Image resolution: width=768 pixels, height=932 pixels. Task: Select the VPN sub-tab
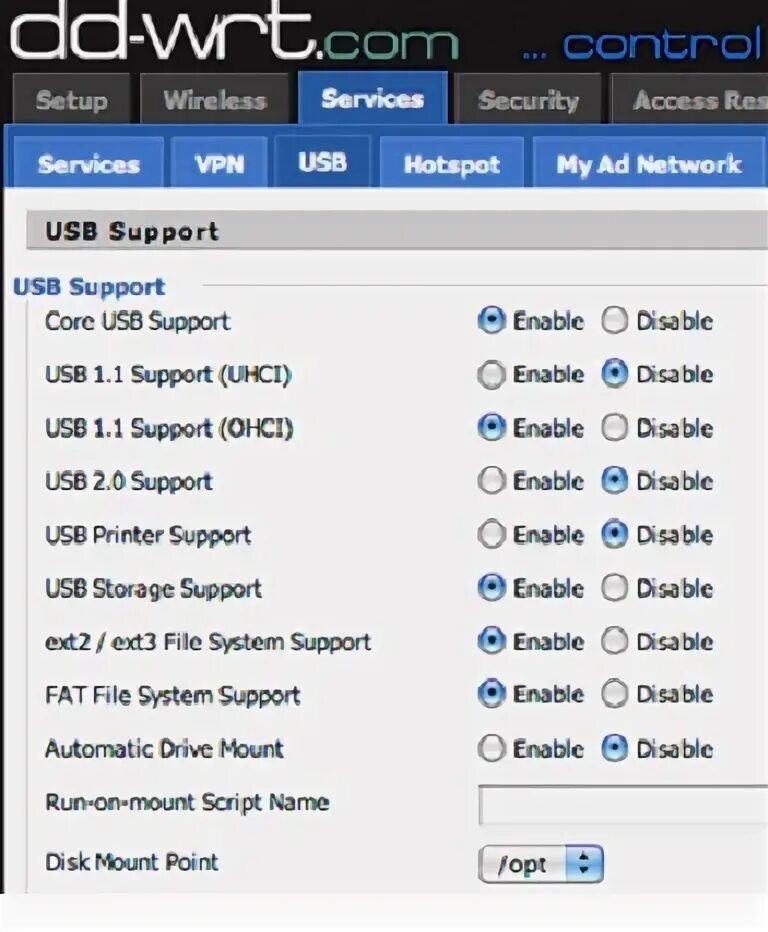(219, 164)
